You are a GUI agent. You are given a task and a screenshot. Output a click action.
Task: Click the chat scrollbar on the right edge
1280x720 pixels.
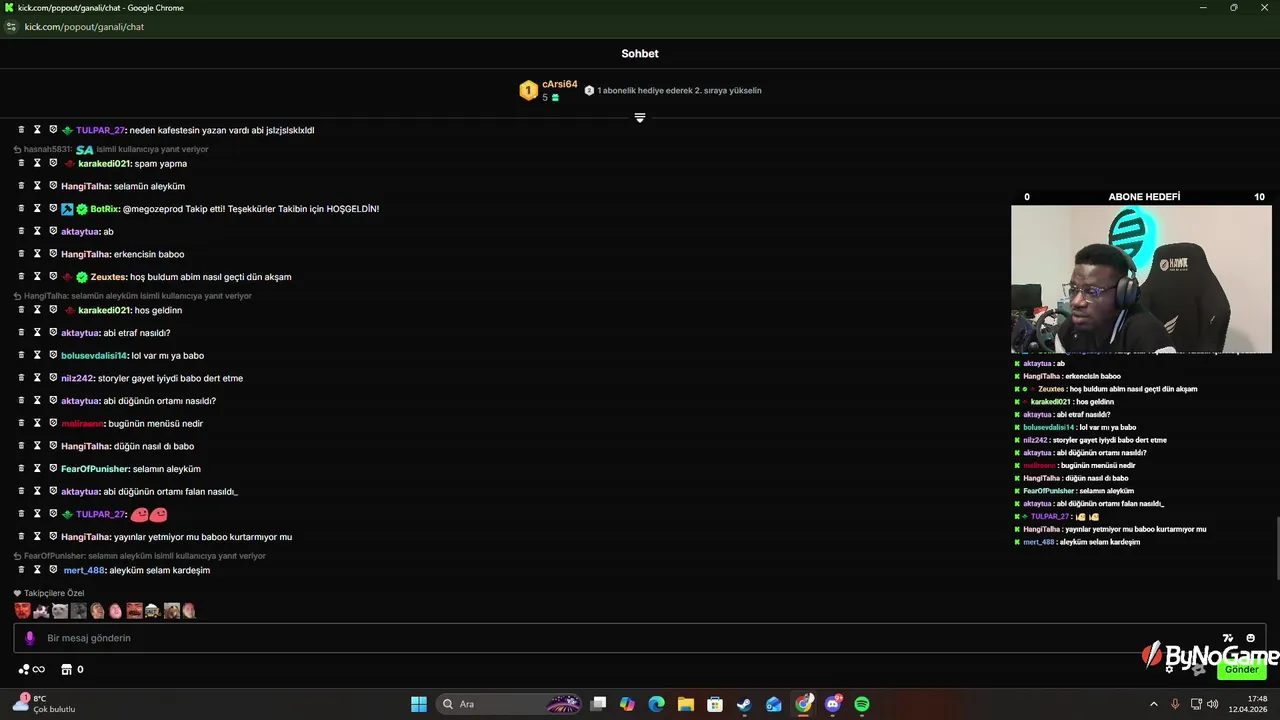[x=1277, y=547]
